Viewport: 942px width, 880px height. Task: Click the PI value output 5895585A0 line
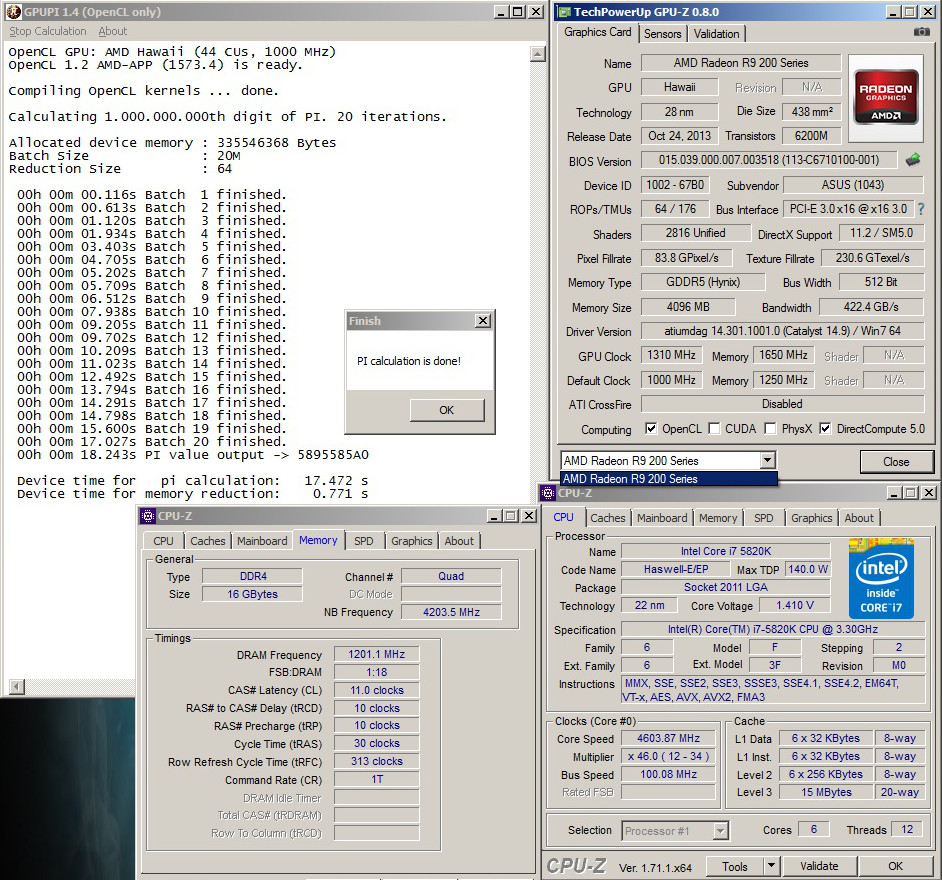pos(193,455)
